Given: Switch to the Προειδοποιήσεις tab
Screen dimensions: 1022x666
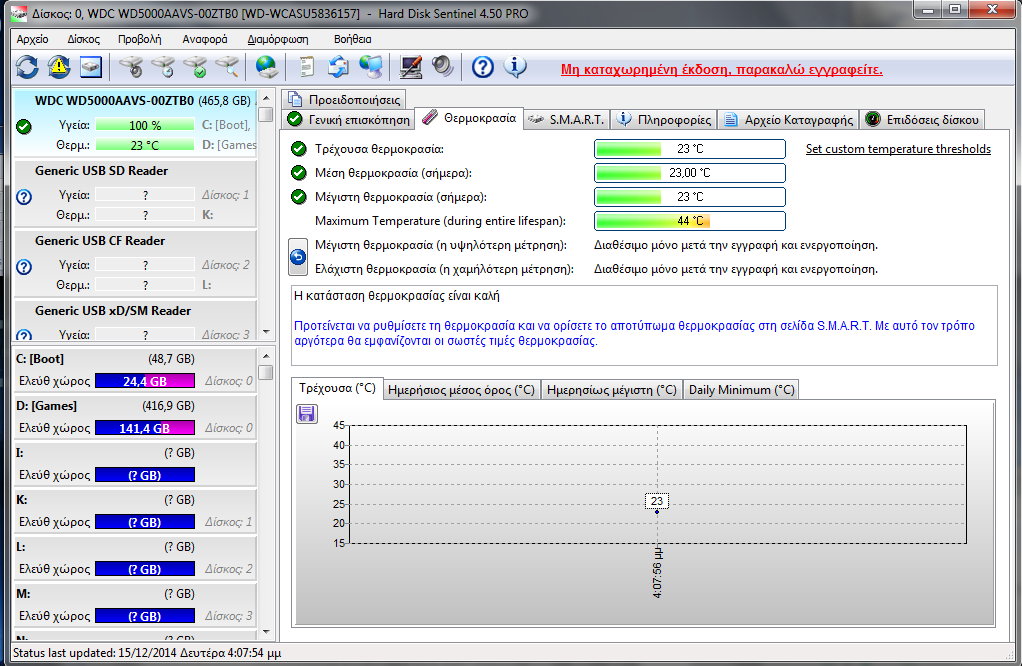Looking at the screenshot, I should click(344, 100).
